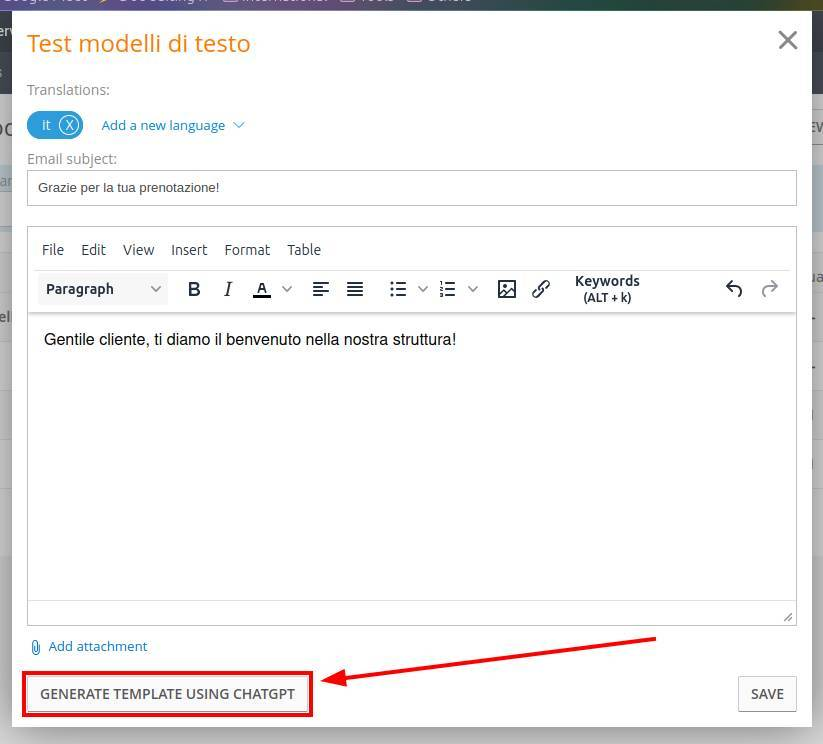
Task: Insert a bullet list
Action: click(398, 289)
